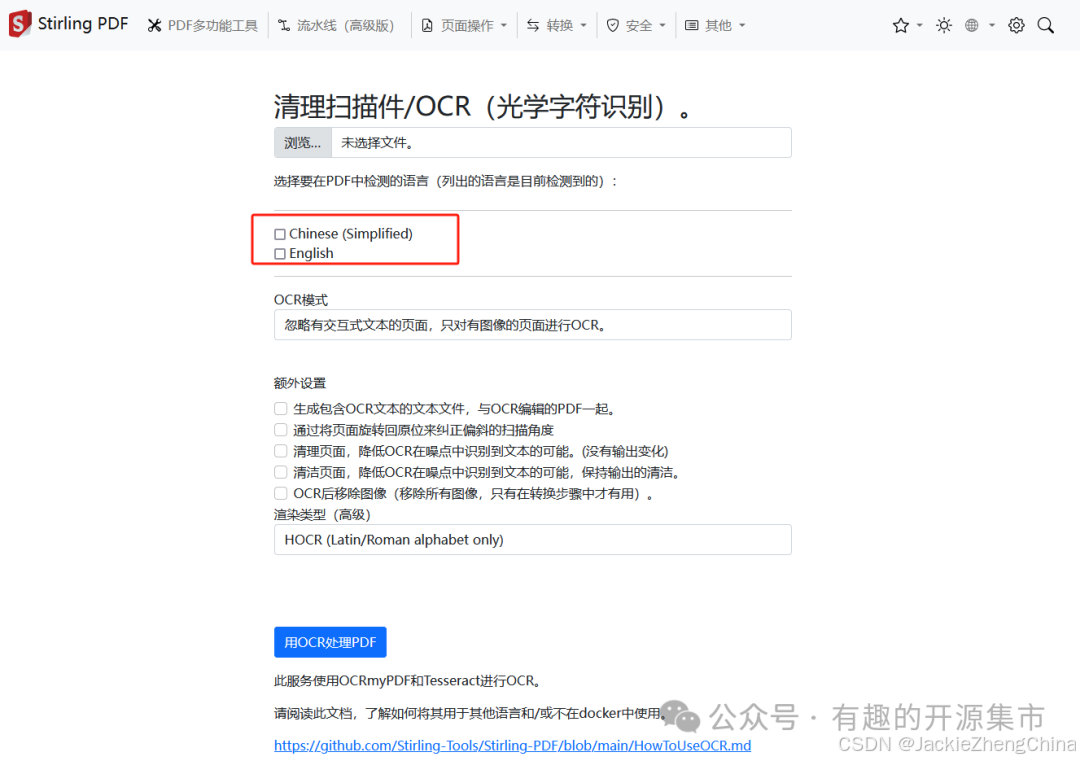Click the pipeline icon beside 流水线
The height and width of the screenshot is (761, 1080).
[x=284, y=25]
